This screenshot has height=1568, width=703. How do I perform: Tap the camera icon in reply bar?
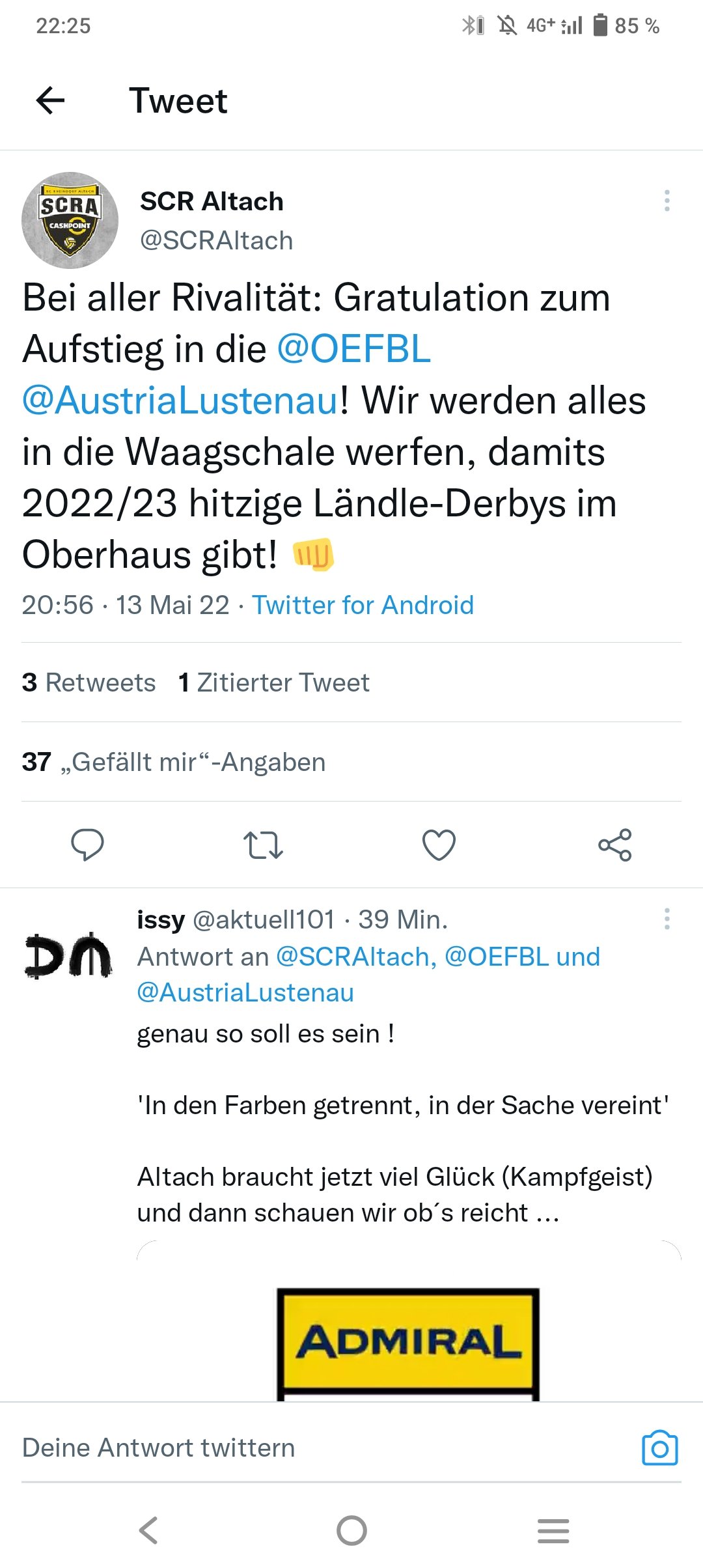(x=660, y=1448)
